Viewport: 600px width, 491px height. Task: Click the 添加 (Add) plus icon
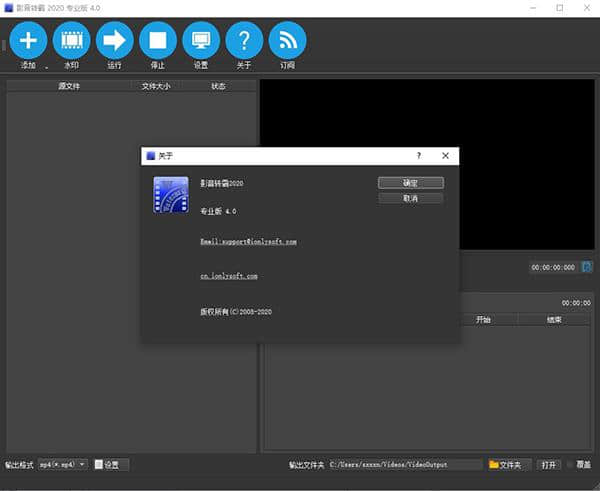(28, 41)
